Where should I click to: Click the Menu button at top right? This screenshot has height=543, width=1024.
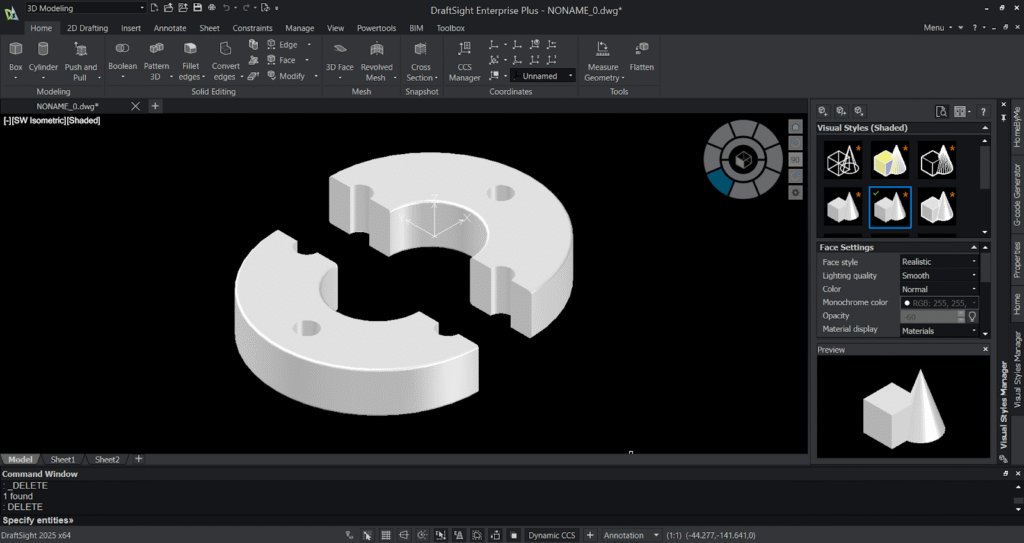tap(935, 28)
